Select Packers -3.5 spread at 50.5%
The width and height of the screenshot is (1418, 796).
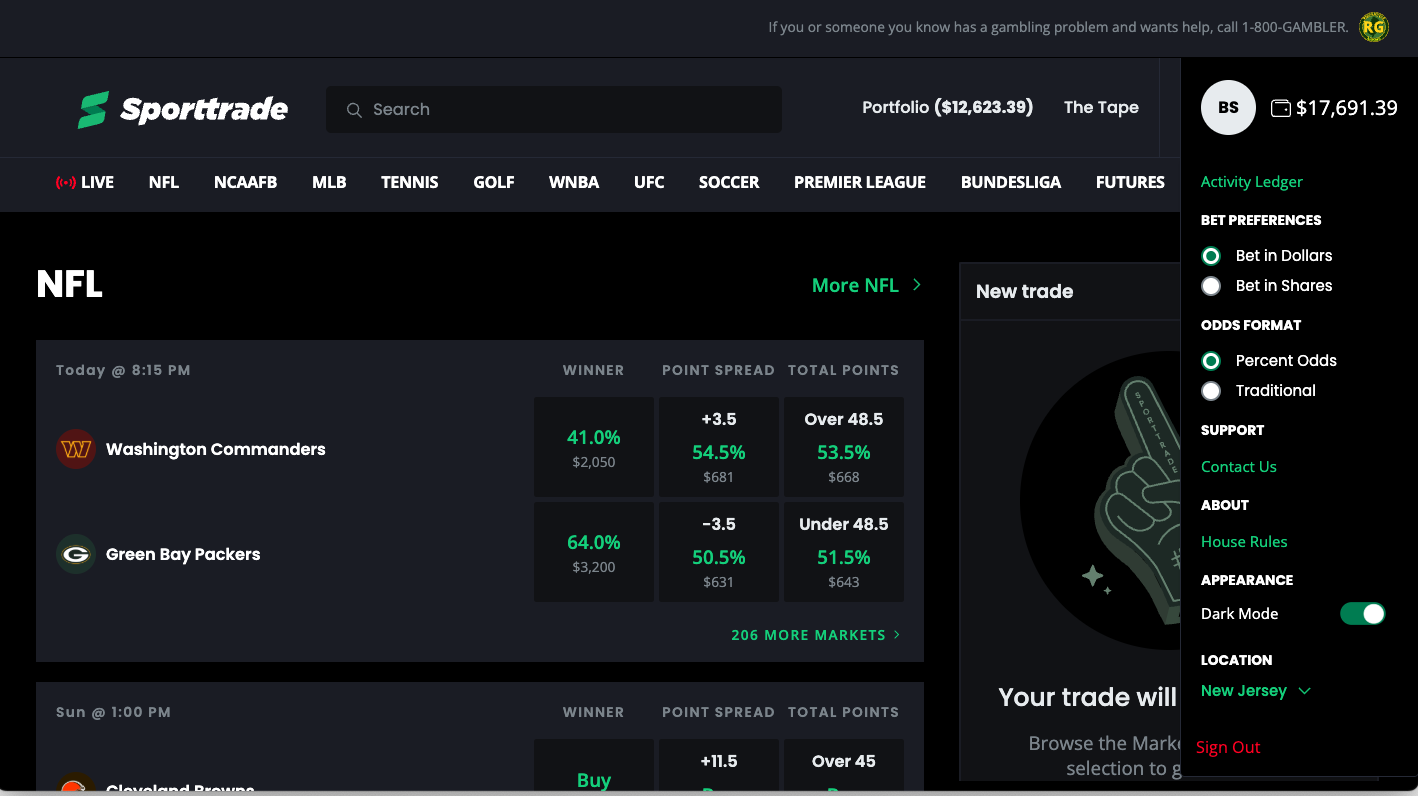pyautogui.click(x=719, y=552)
